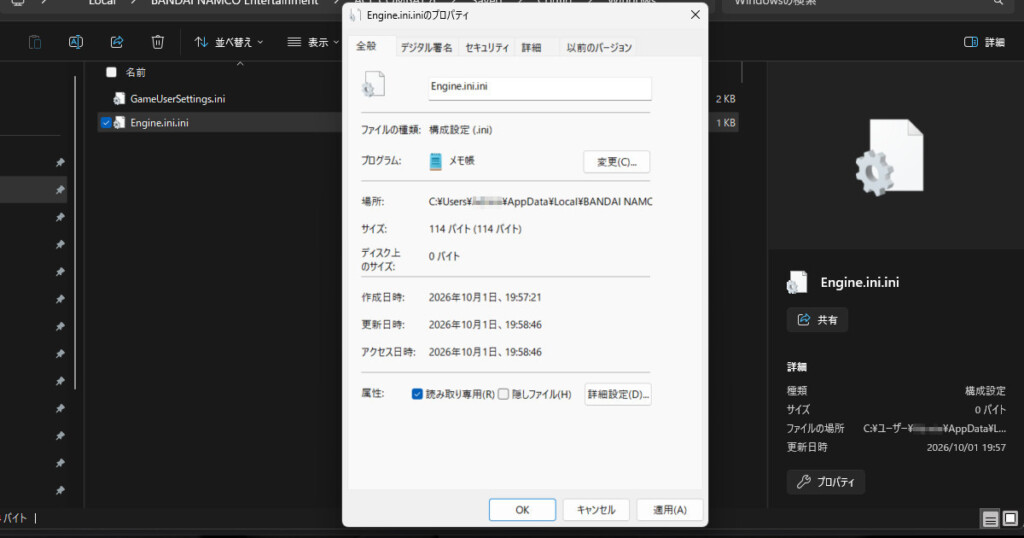The image size is (1024, 538).
Task: Close the Engine.ini.ini properties dialog
Action: tap(695, 14)
